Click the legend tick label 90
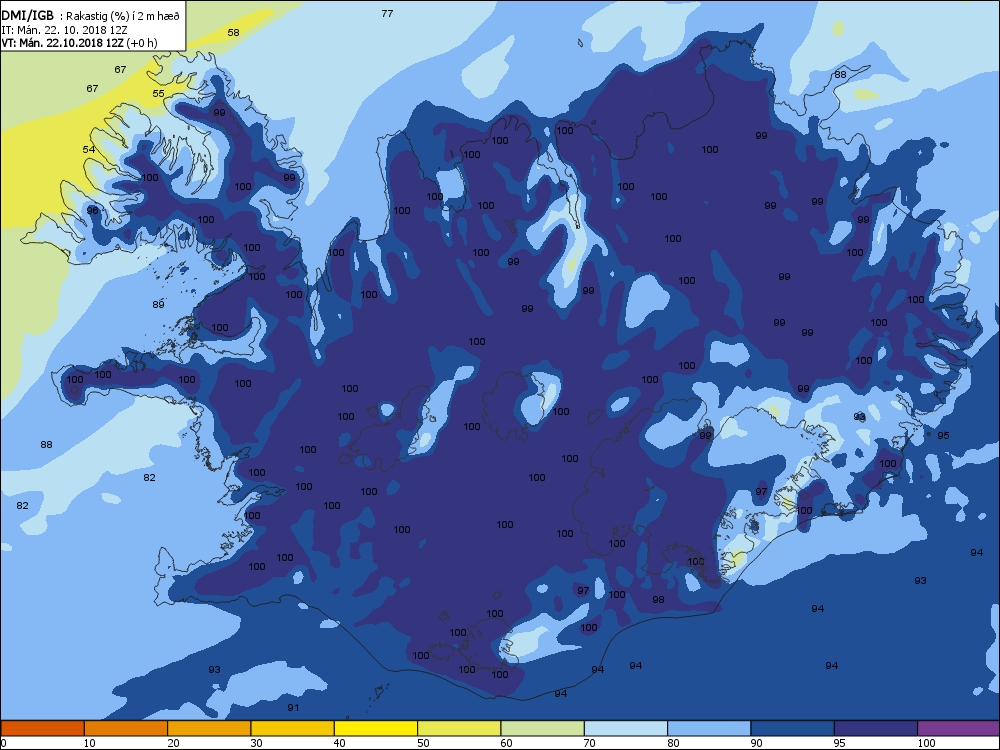The width and height of the screenshot is (1000, 750). (756, 743)
